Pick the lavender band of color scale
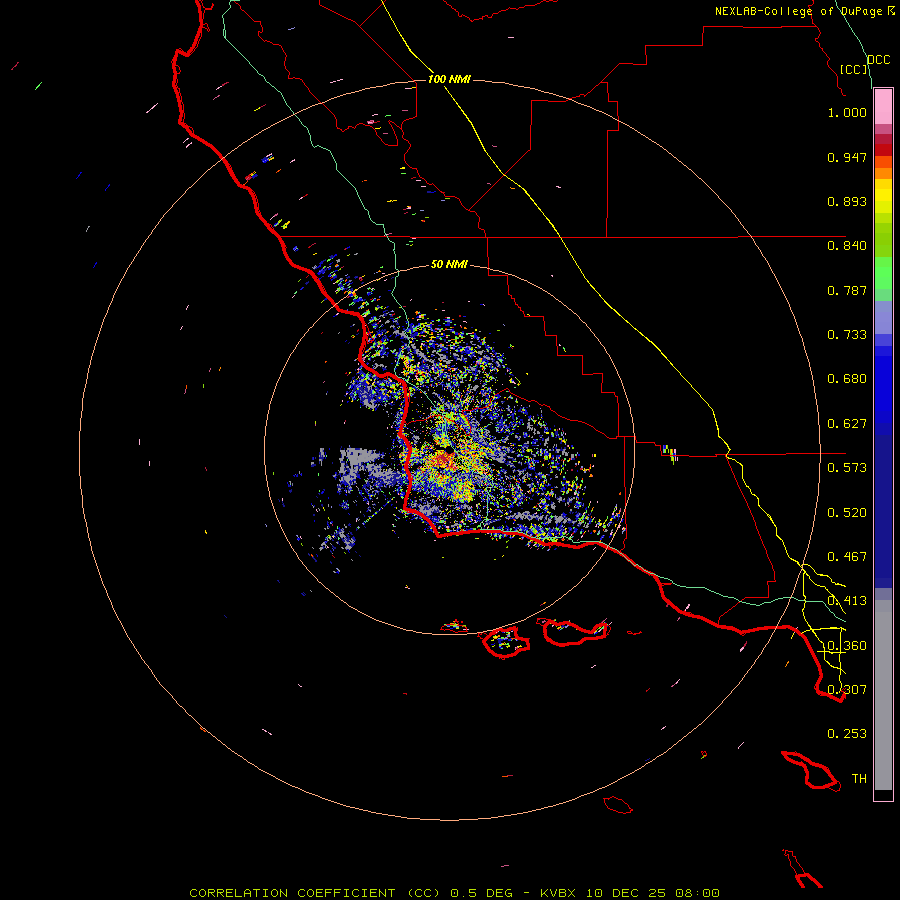The width and height of the screenshot is (900, 900). coord(883,317)
